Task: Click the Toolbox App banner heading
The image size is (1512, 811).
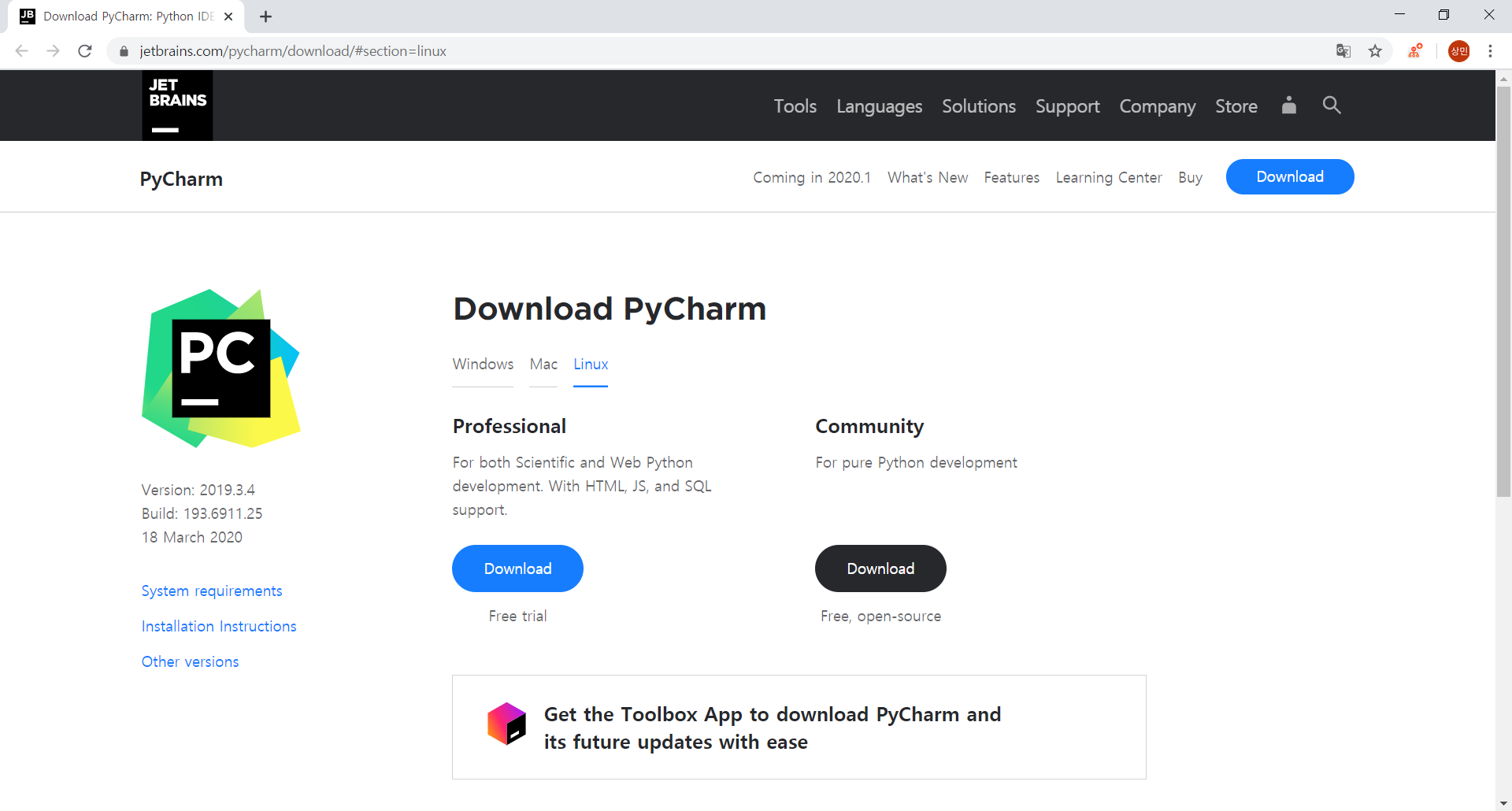Action: pyautogui.click(x=773, y=728)
